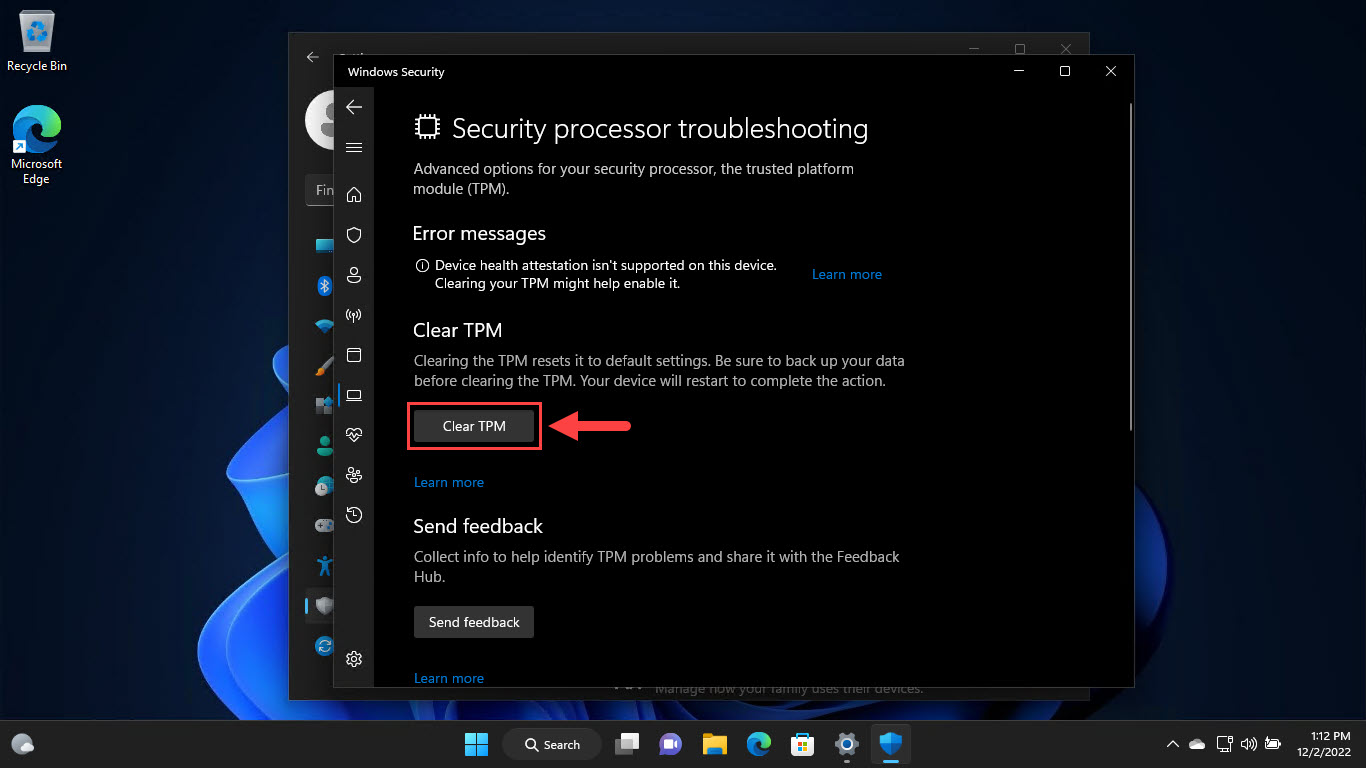Select the highlighted Device security laptop icon
This screenshot has height=768, width=1366.
353,394
